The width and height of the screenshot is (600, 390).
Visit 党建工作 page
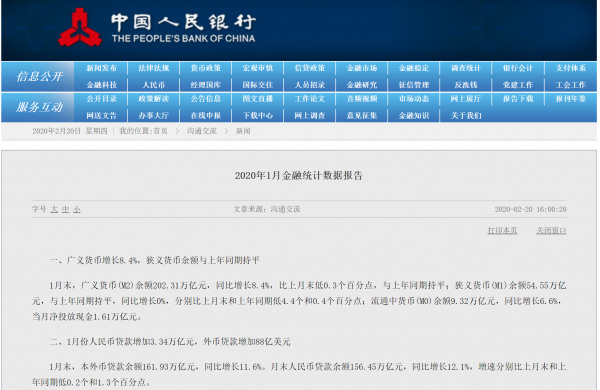click(518, 85)
